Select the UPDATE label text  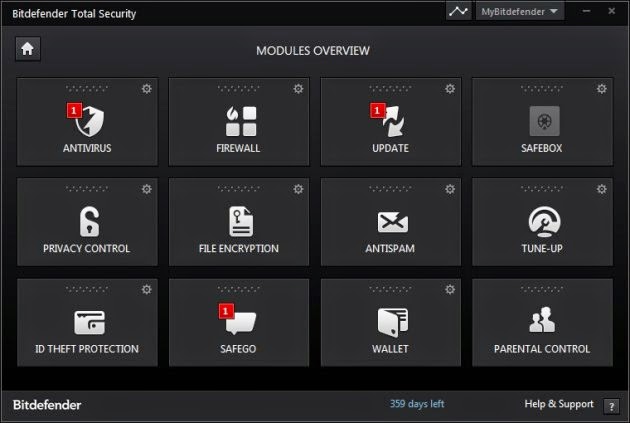391,148
